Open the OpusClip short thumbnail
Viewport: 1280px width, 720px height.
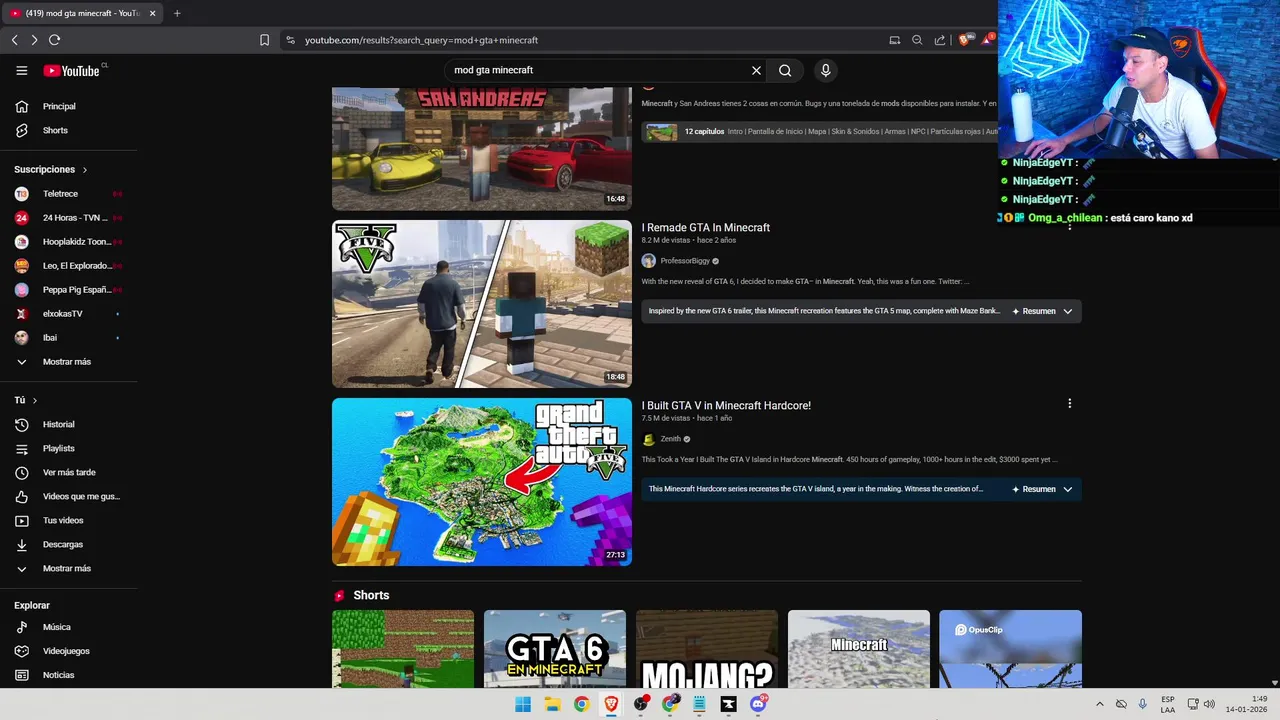point(1010,649)
